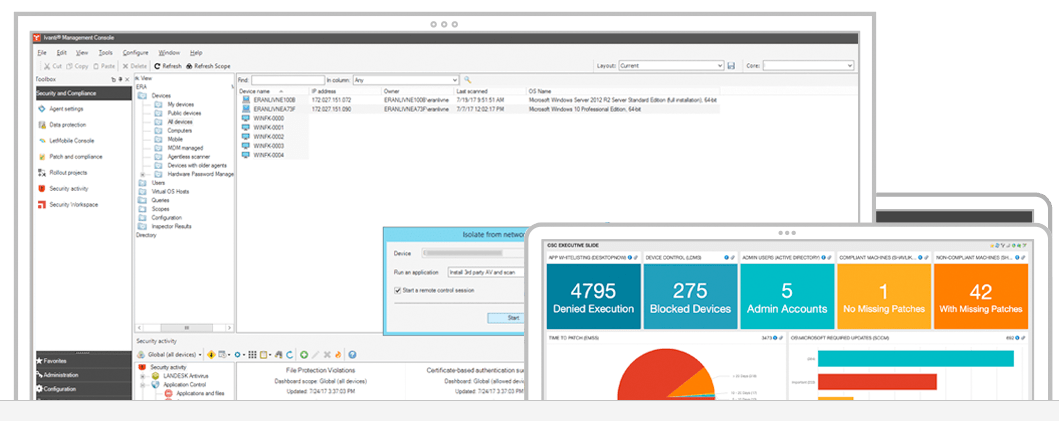Open the Layout dropdown

[670, 66]
